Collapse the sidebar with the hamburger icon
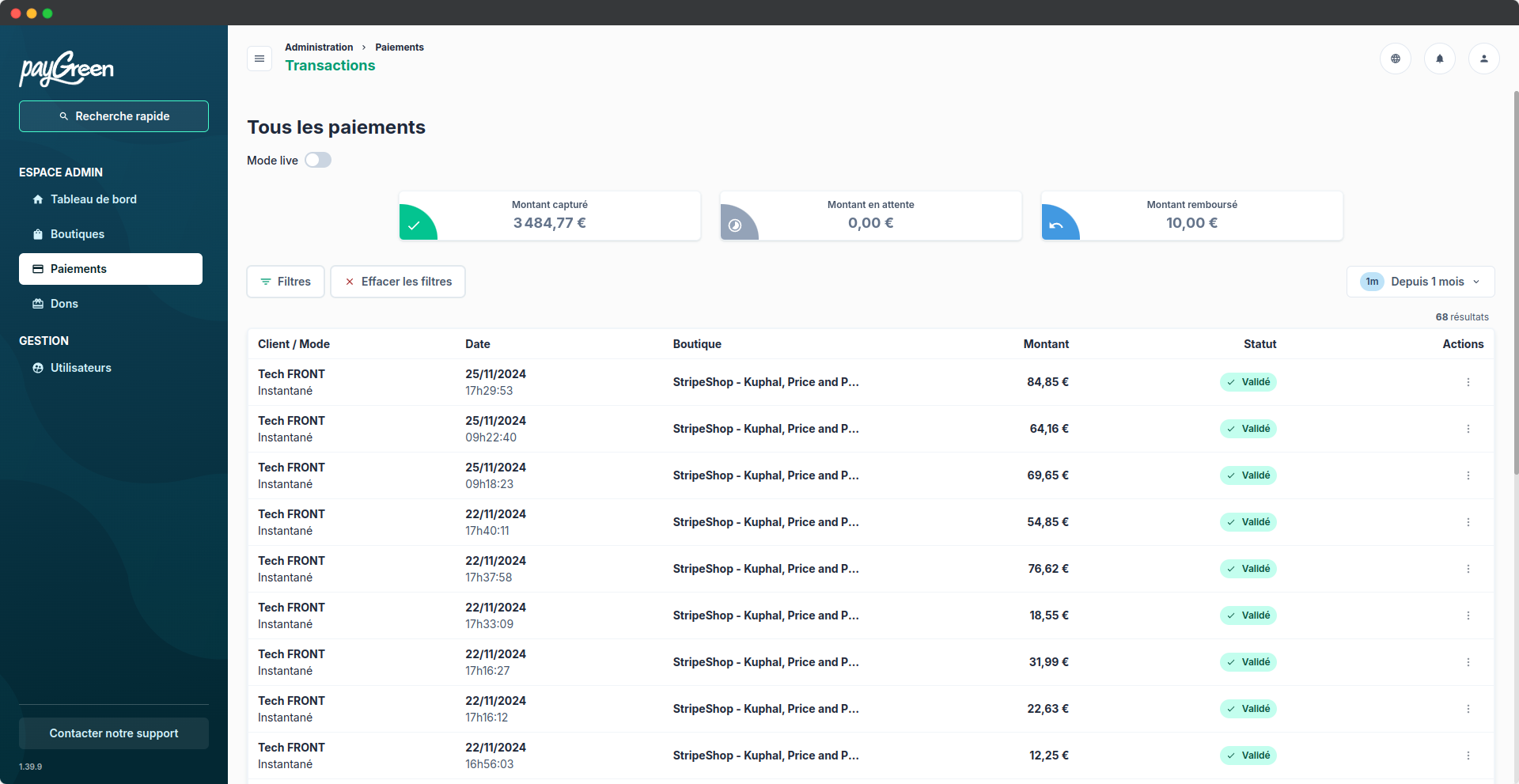This screenshot has height=784, width=1519. [259, 58]
